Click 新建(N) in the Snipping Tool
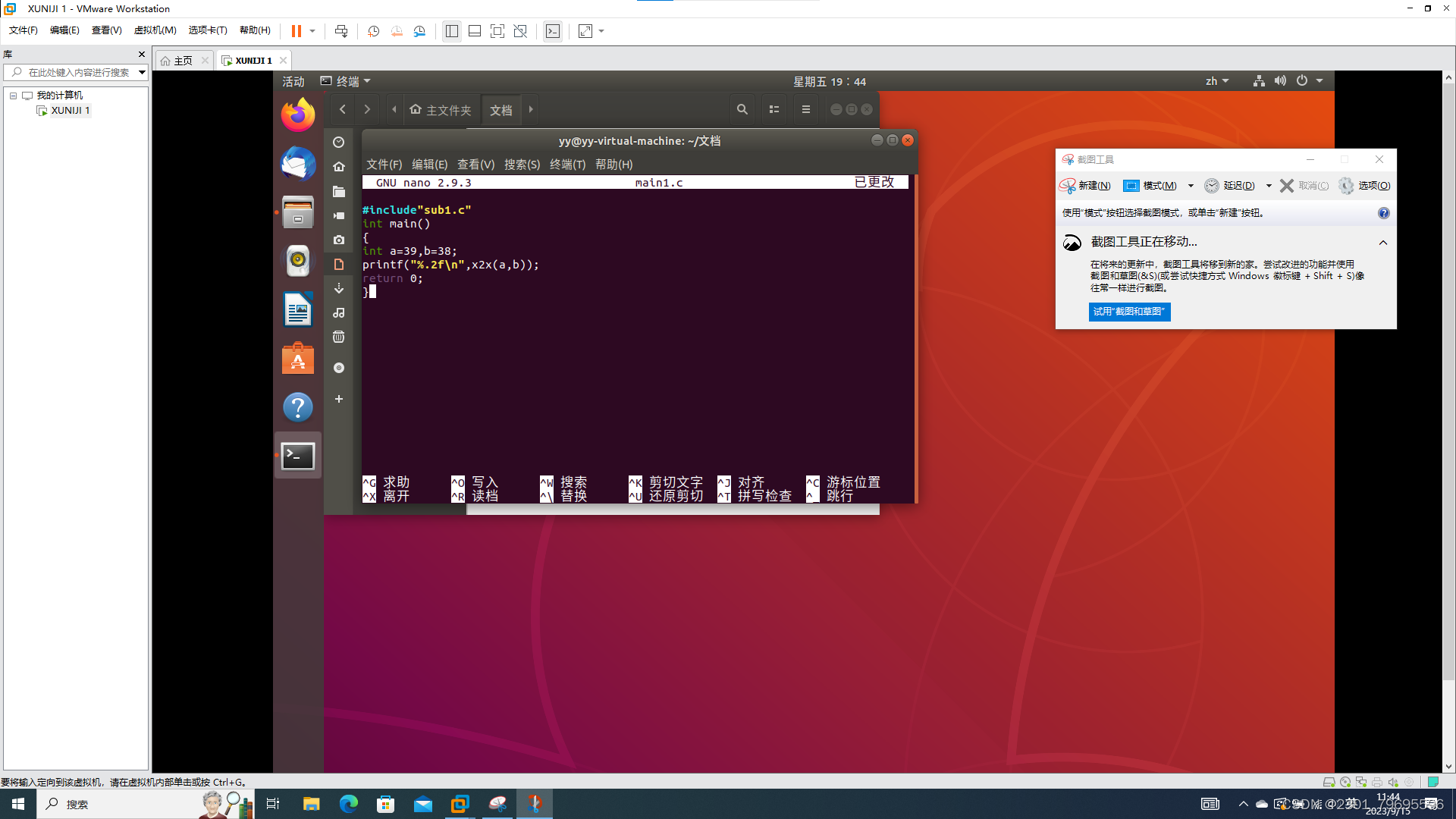The height and width of the screenshot is (819, 1456). pyautogui.click(x=1085, y=186)
